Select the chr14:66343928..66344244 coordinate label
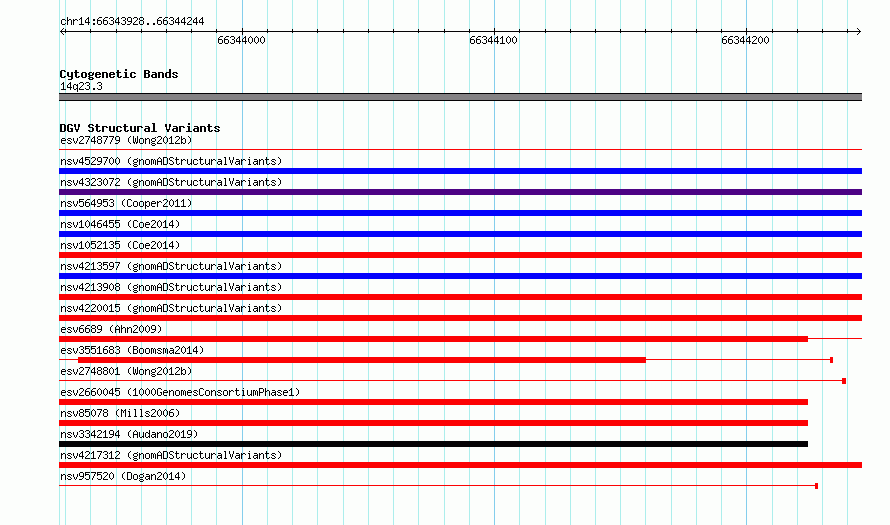Image resolution: width=890 pixels, height=525 pixels. [x=132, y=22]
